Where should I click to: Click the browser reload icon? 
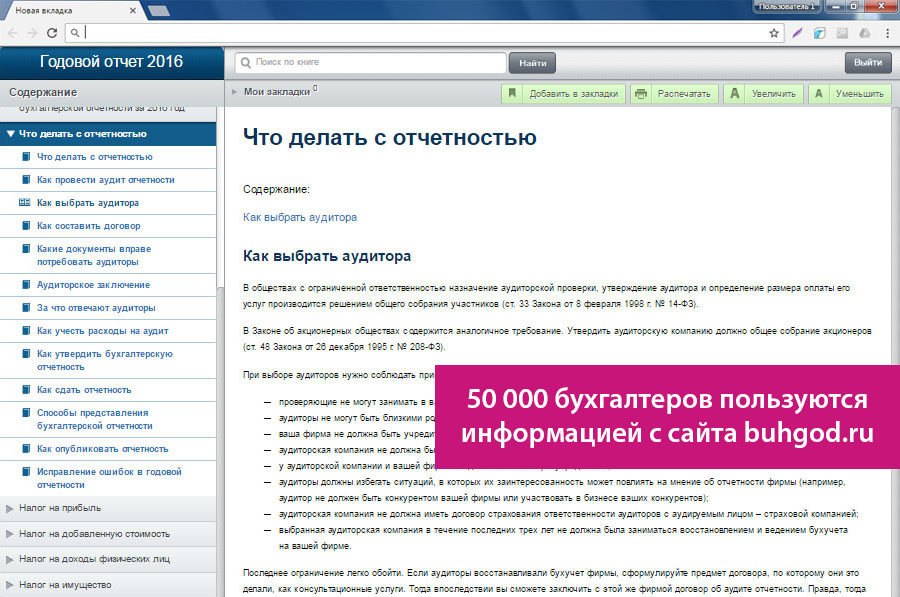click(x=52, y=33)
